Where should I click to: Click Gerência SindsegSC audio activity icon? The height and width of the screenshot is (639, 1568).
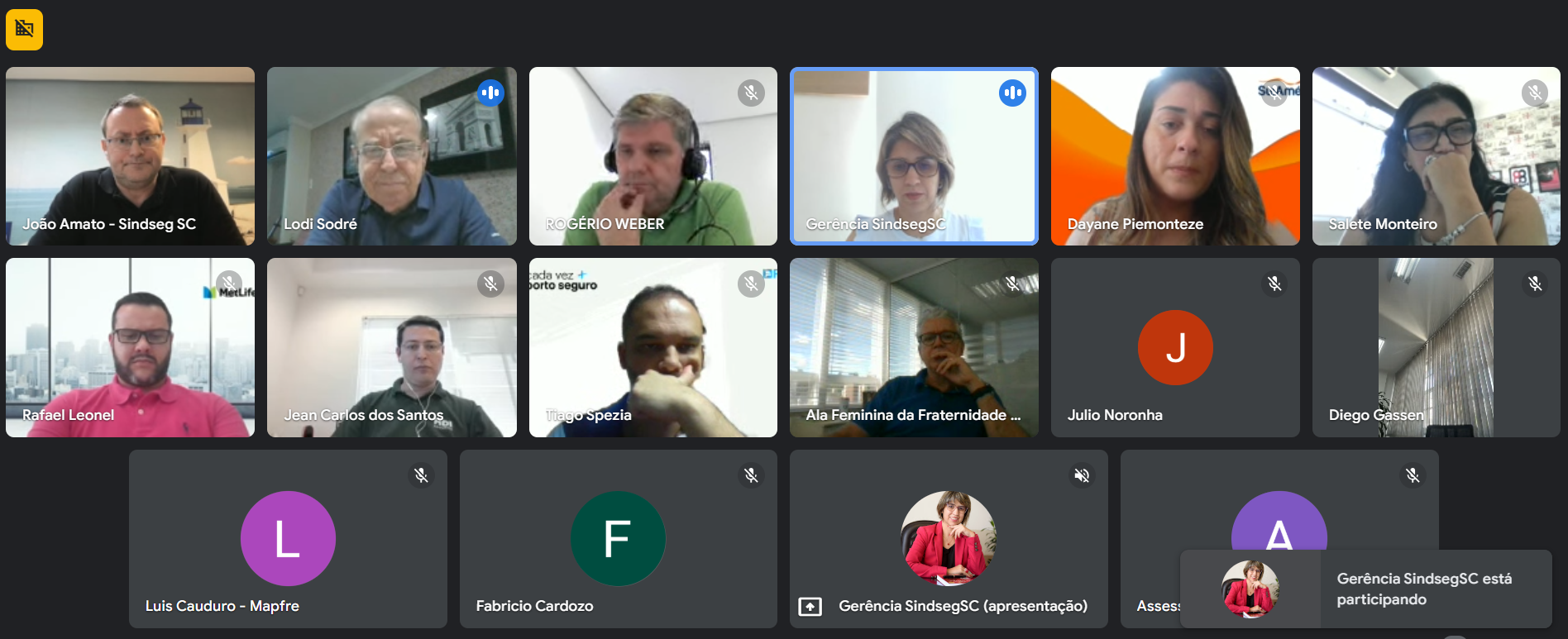coord(1012,93)
